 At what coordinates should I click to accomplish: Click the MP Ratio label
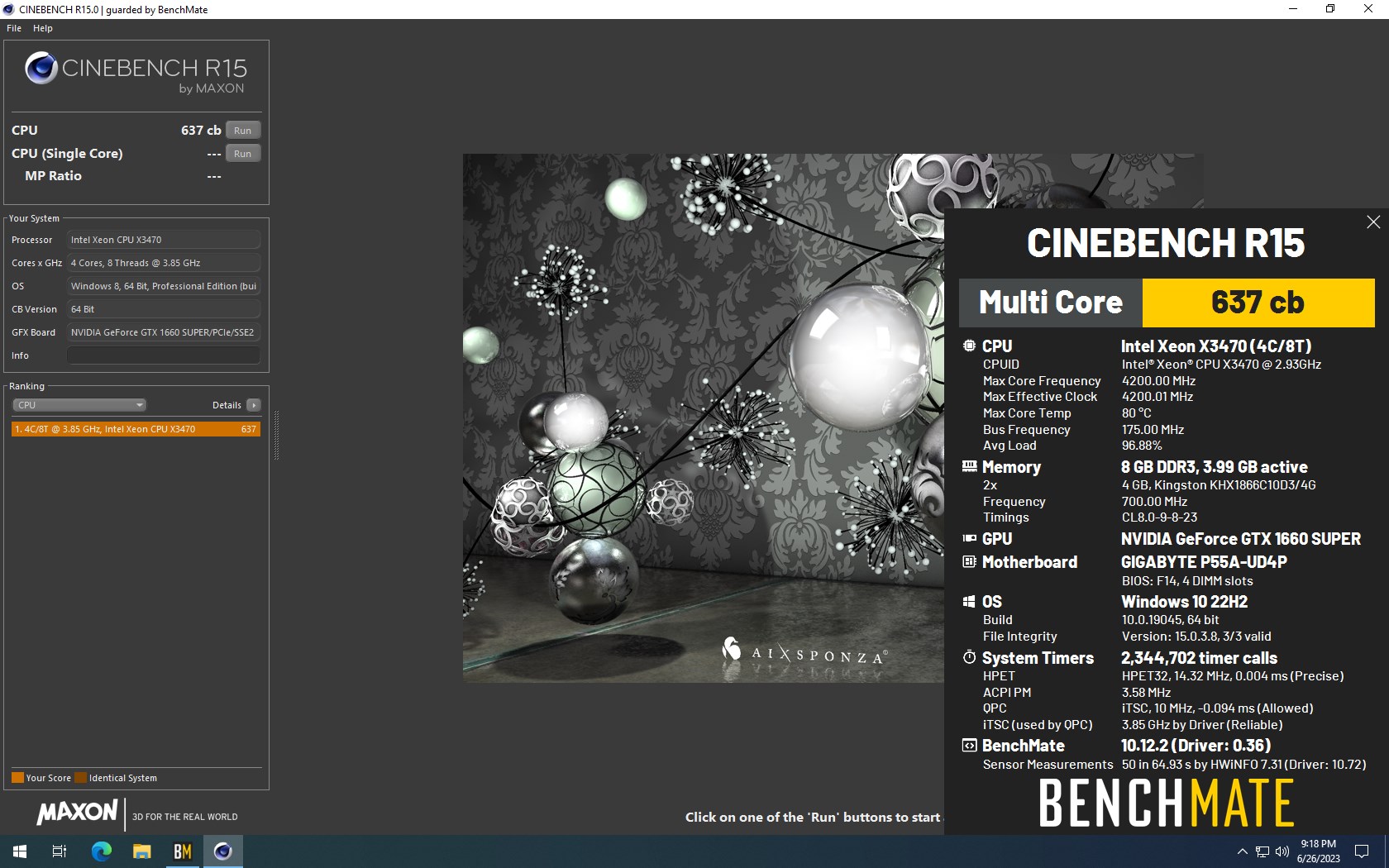click(x=53, y=176)
